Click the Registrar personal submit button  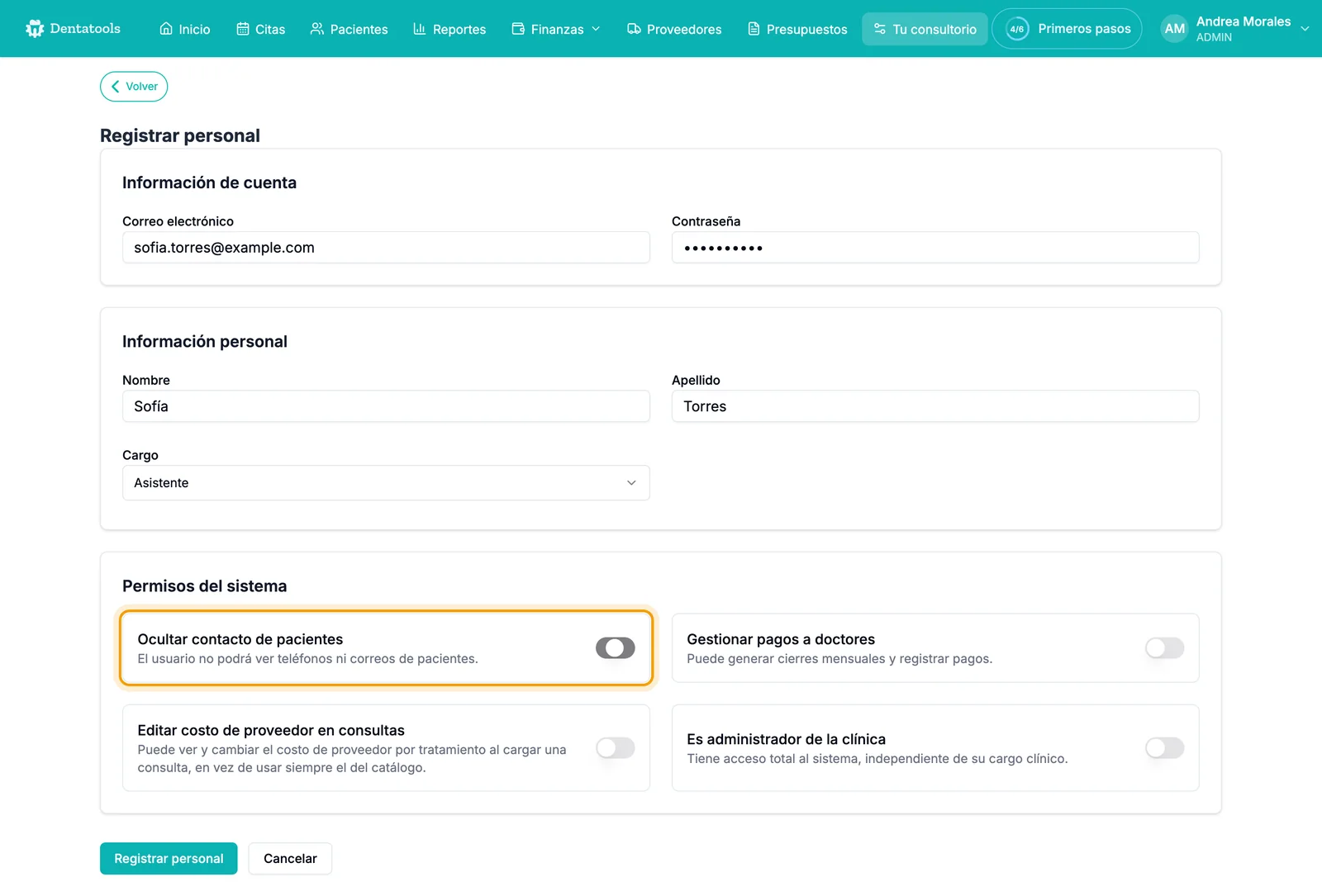point(169,859)
